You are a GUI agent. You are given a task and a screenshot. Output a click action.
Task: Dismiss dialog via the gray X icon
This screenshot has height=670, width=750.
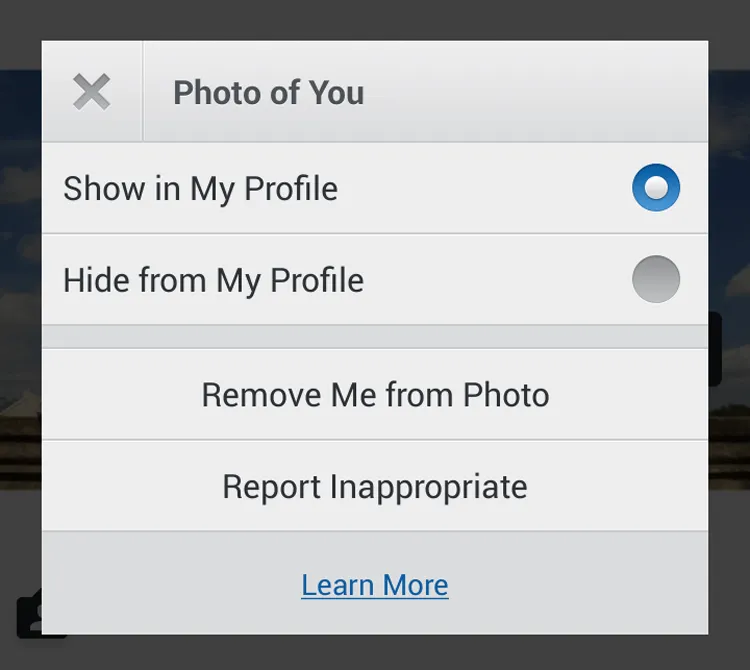coord(92,92)
